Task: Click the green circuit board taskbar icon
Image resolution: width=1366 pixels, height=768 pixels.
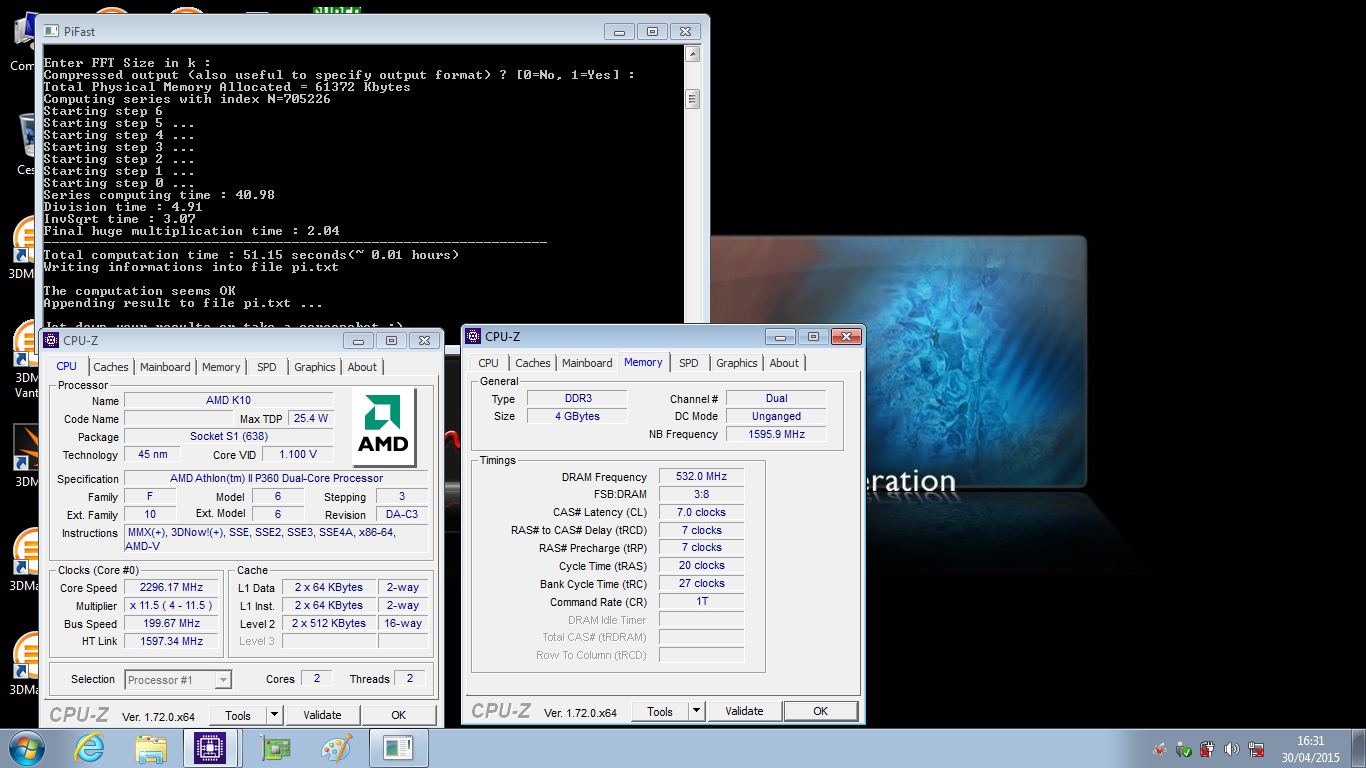Action: pyautogui.click(x=274, y=748)
